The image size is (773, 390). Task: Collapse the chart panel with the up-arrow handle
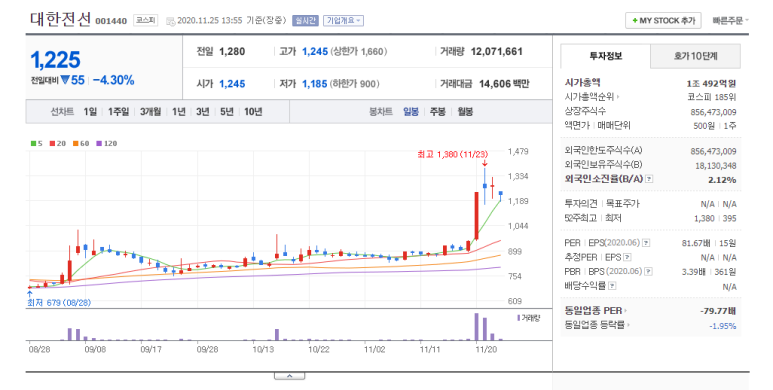point(289,376)
